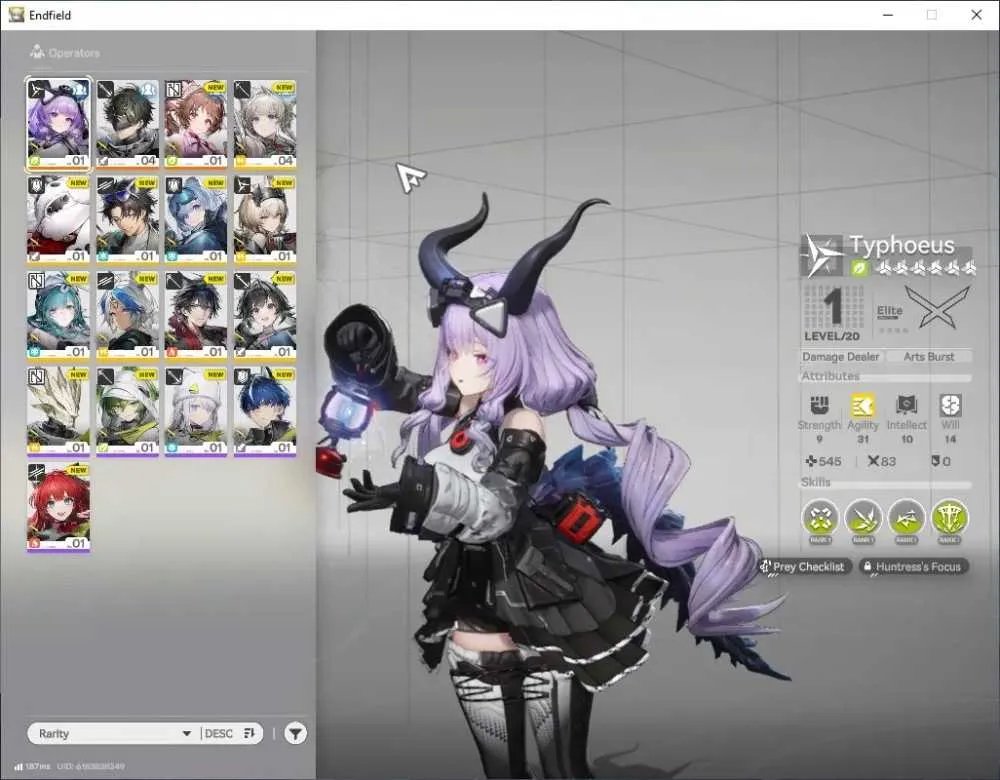Click the Skills section heading
Screen dimensions: 1000x780
816,482
